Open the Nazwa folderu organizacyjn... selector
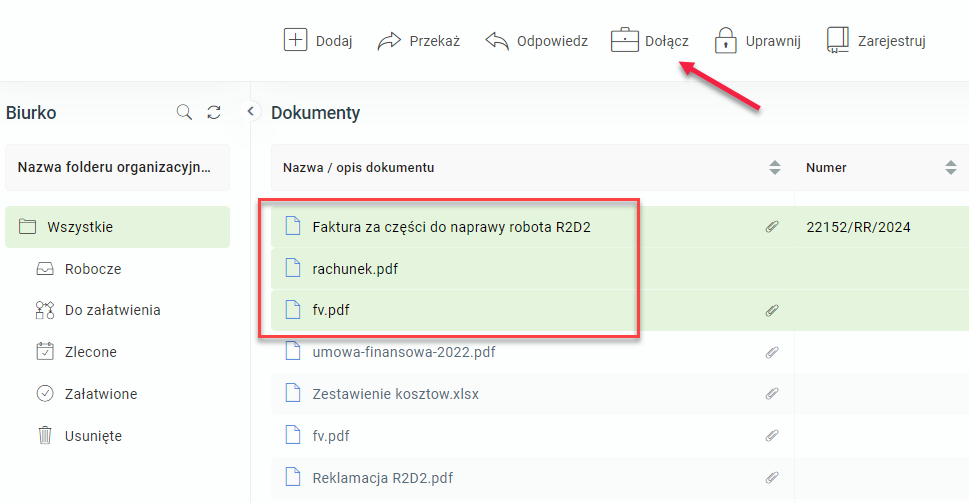 click(x=117, y=167)
